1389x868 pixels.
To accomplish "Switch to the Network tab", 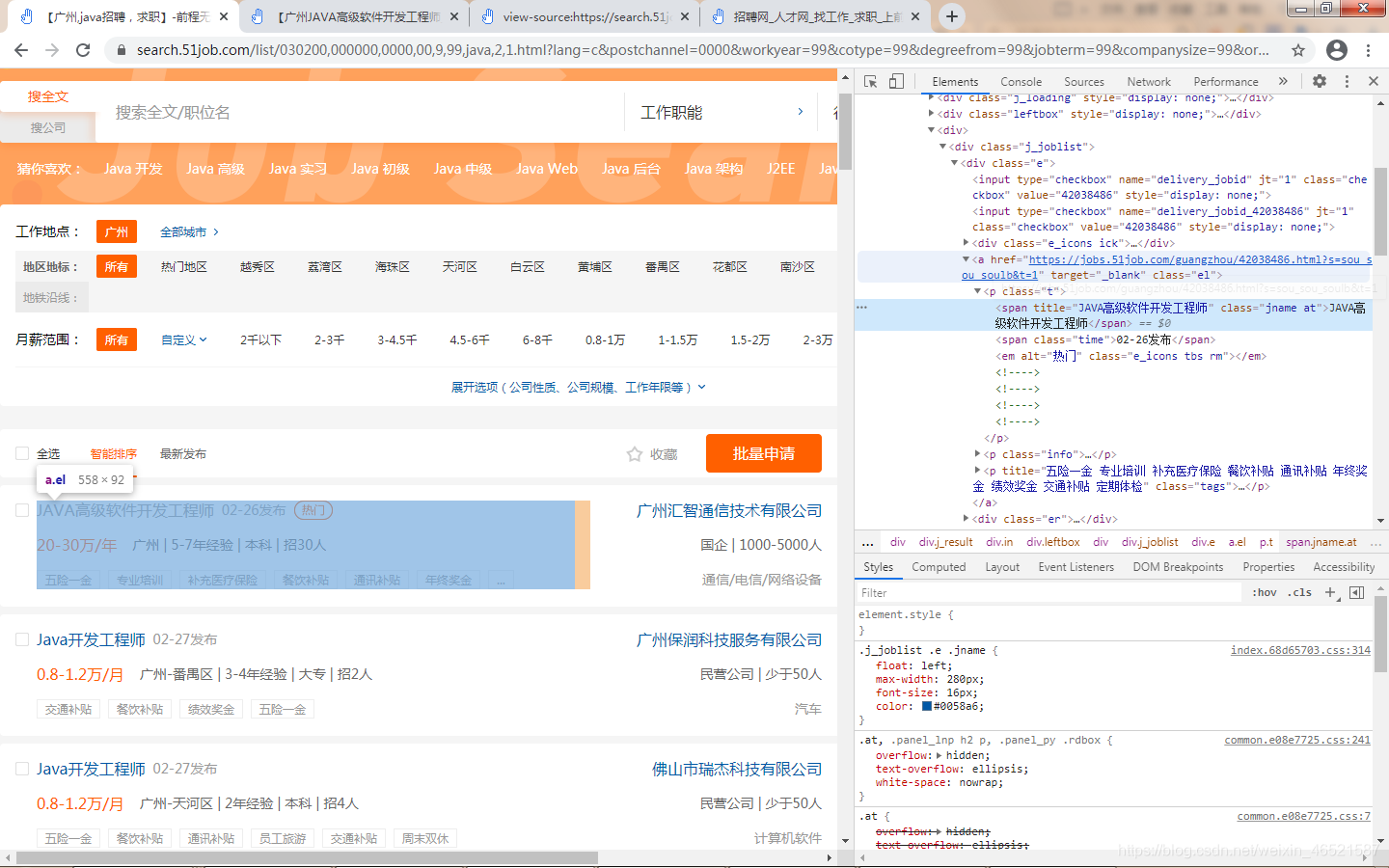I will point(1149,82).
